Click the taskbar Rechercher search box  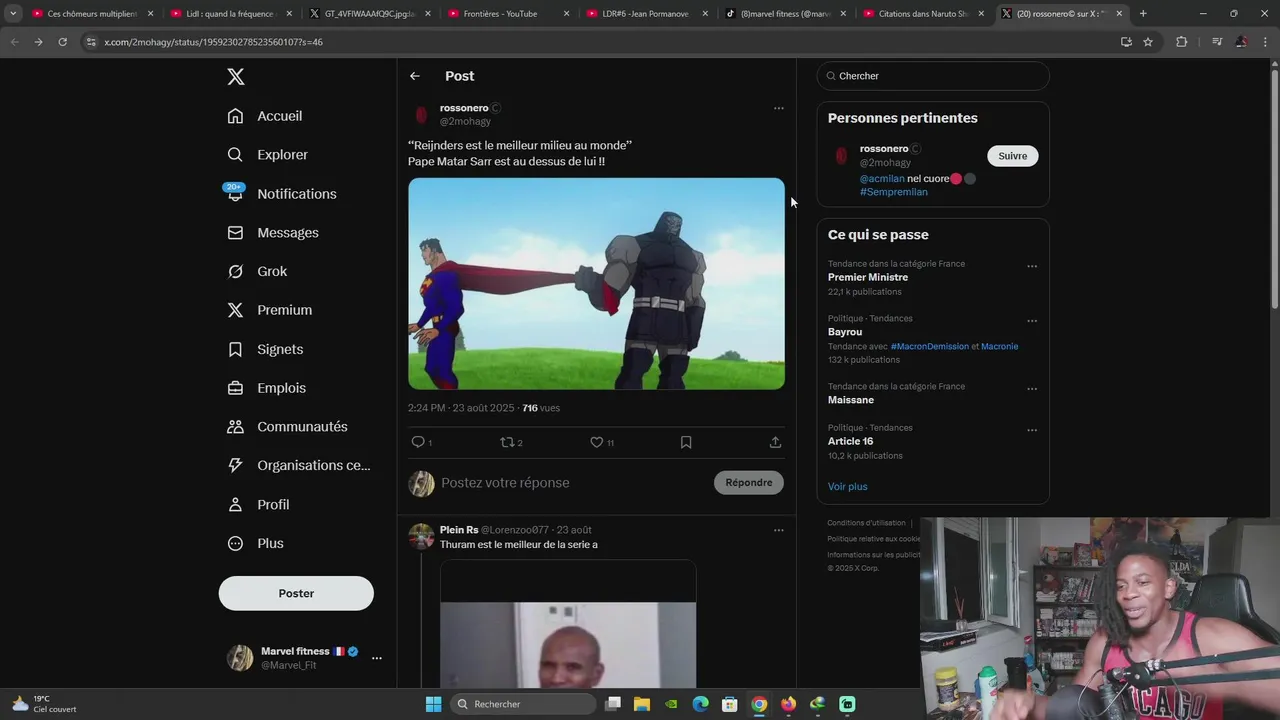pos(521,704)
